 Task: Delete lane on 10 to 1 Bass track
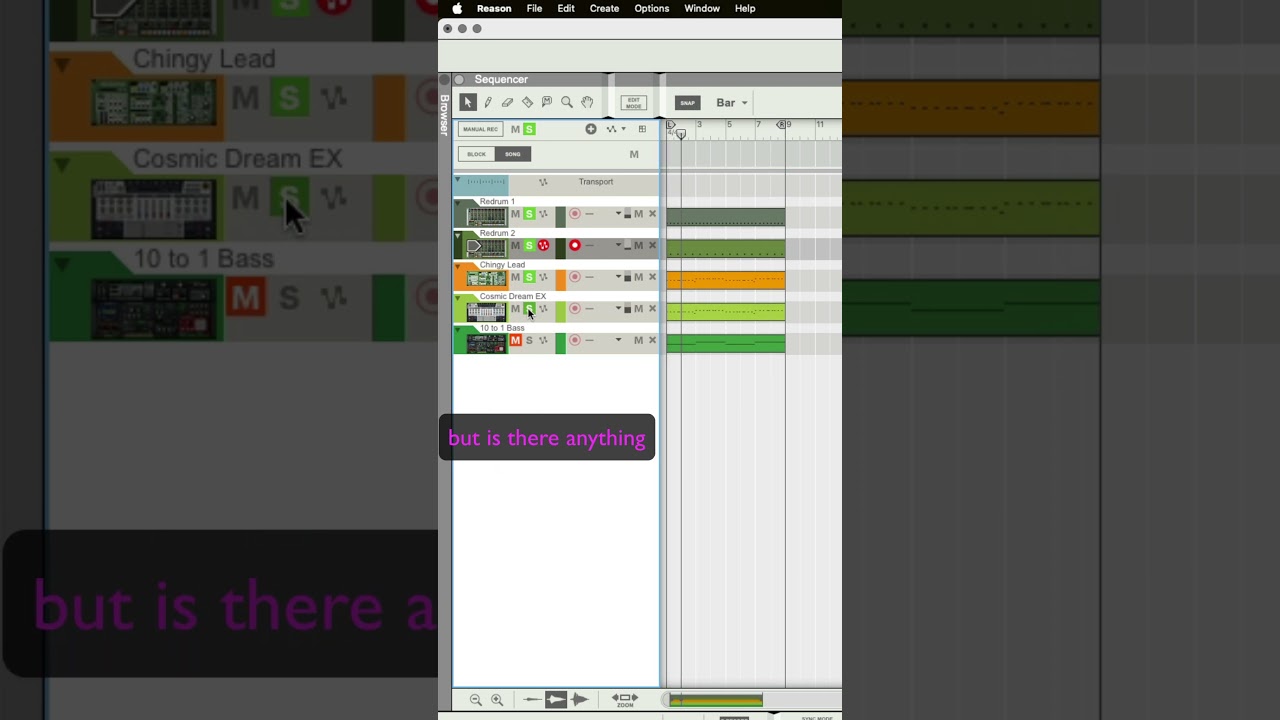tap(653, 340)
